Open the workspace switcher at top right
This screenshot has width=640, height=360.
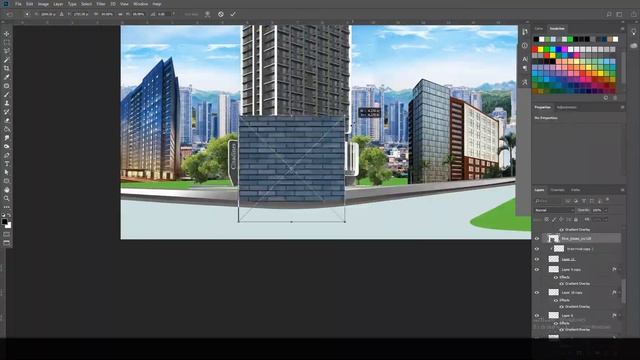pyautogui.click(x=620, y=14)
